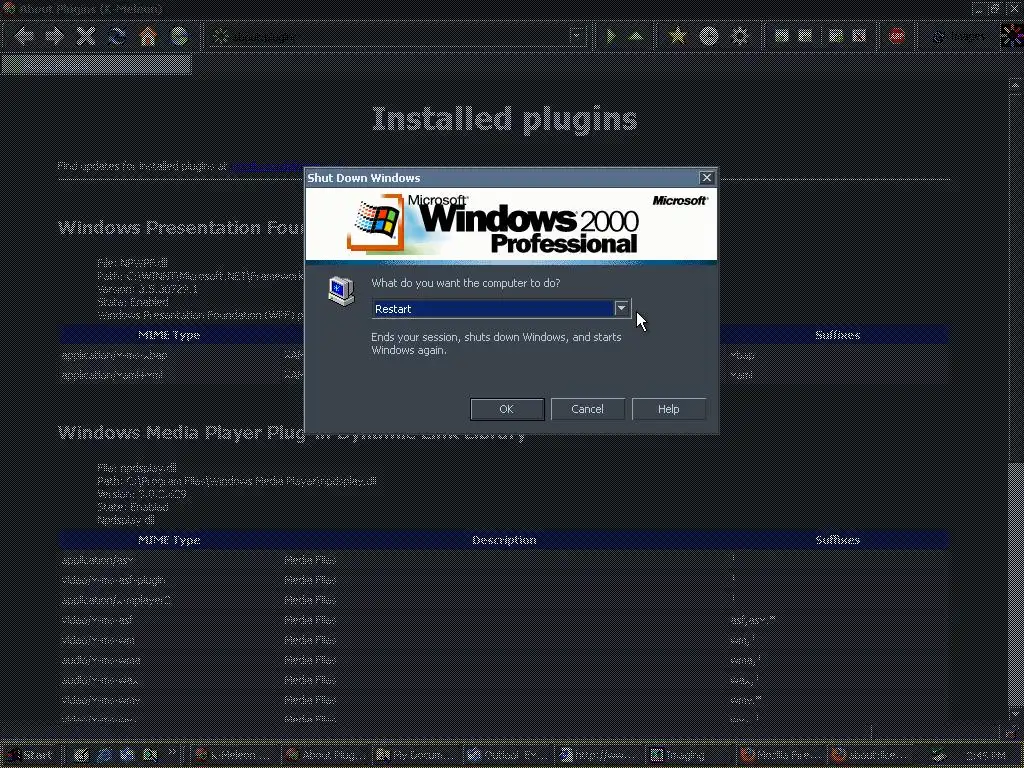
Task: Click the K-Meleon throbber icon at toolbar end
Action: (x=1012, y=36)
